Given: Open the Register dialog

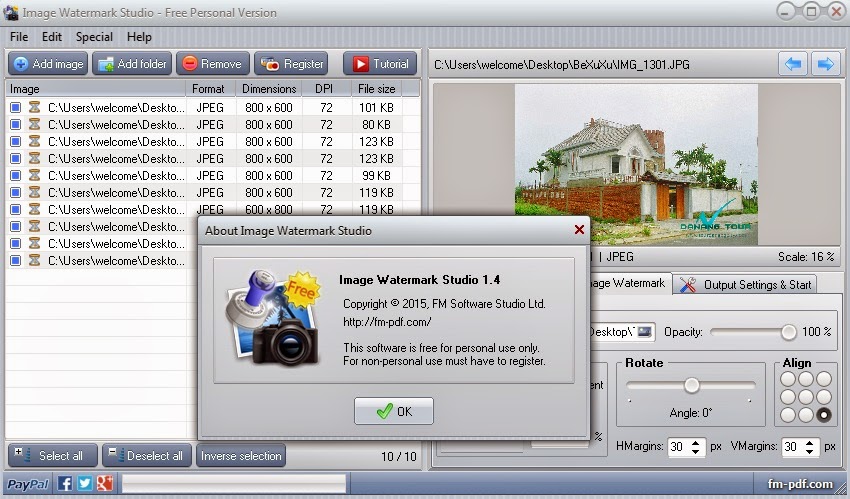Looking at the screenshot, I should click(x=292, y=64).
